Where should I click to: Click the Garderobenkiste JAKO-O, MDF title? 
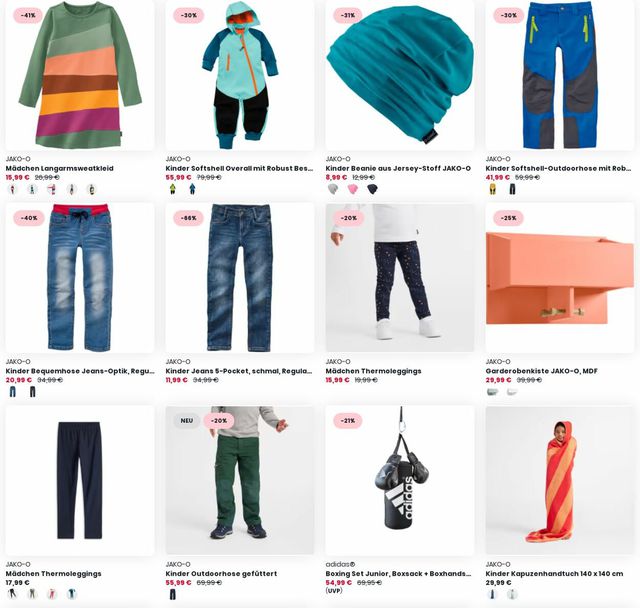coord(542,371)
